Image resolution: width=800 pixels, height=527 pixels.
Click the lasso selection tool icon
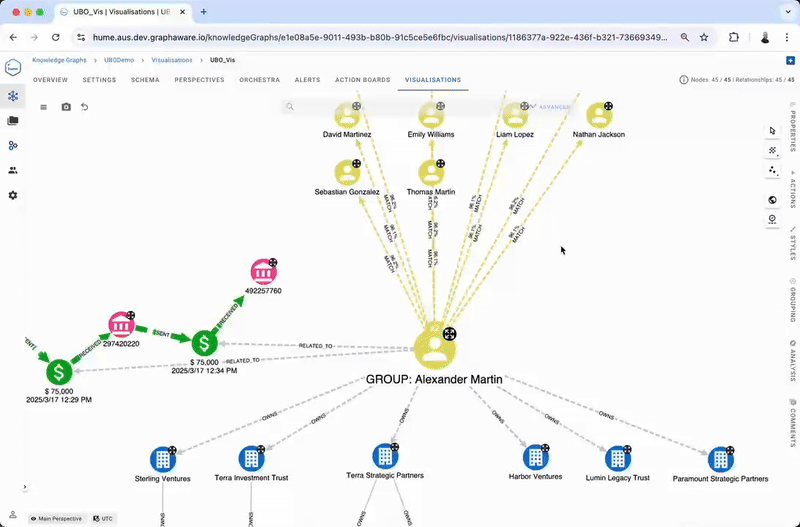(772, 150)
